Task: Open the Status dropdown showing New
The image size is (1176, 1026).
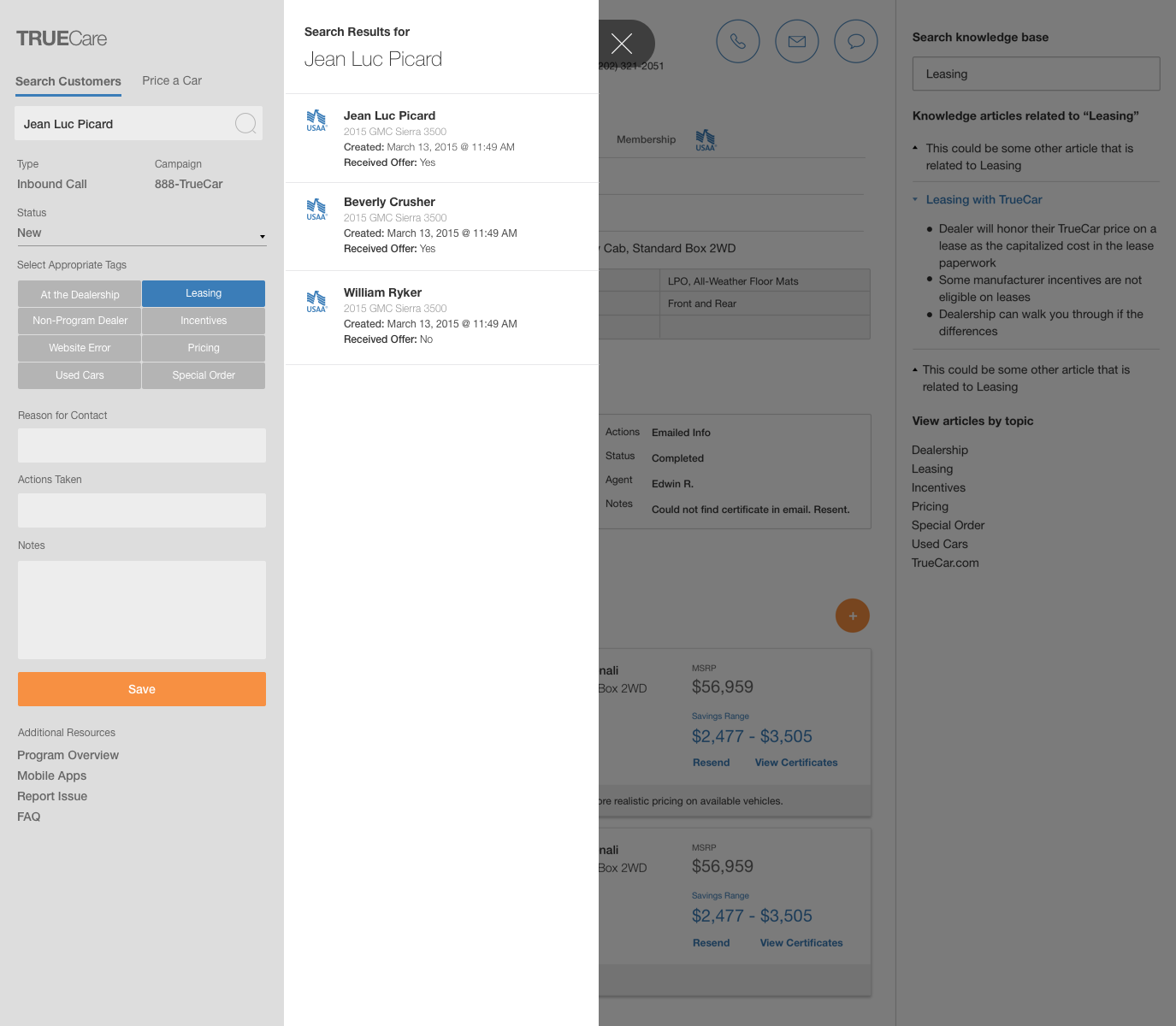Action: [x=141, y=233]
